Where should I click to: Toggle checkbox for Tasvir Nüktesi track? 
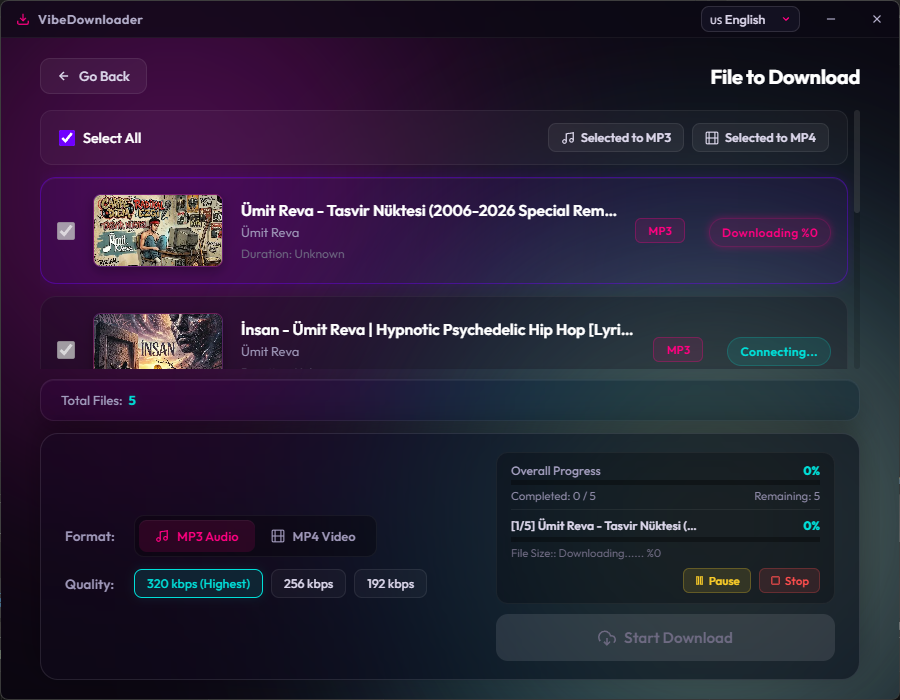[66, 231]
